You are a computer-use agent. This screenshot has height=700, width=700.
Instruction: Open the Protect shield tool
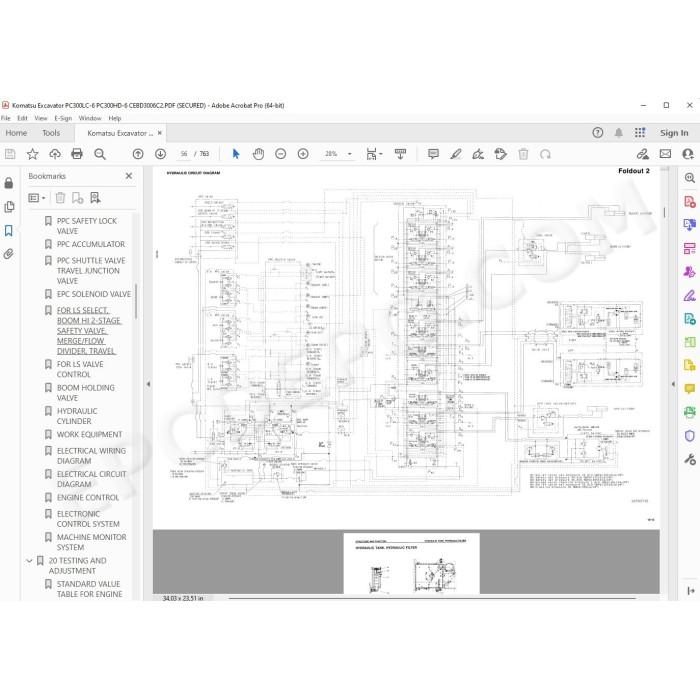point(690,435)
